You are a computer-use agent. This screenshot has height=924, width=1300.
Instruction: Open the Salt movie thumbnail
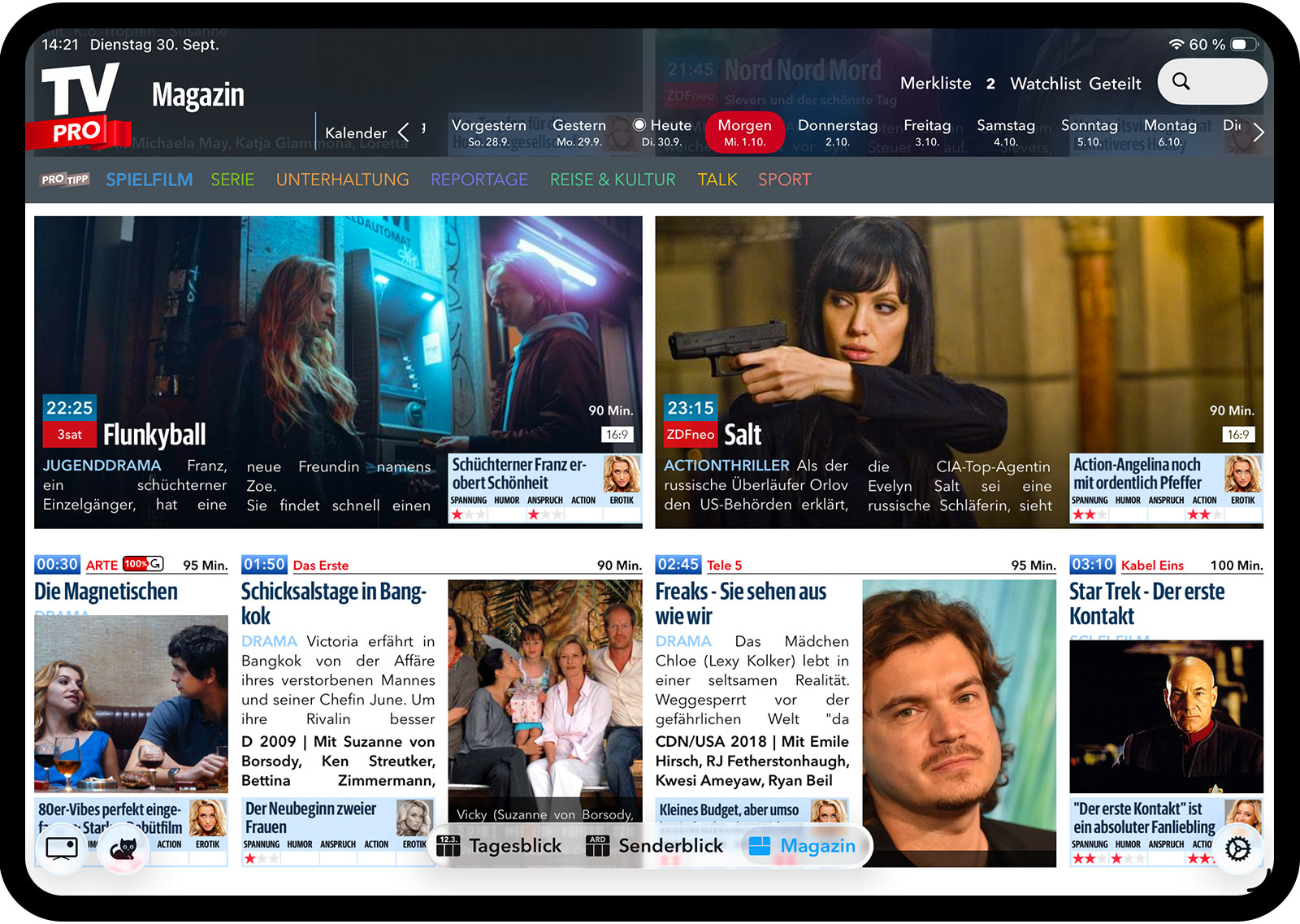click(959, 333)
